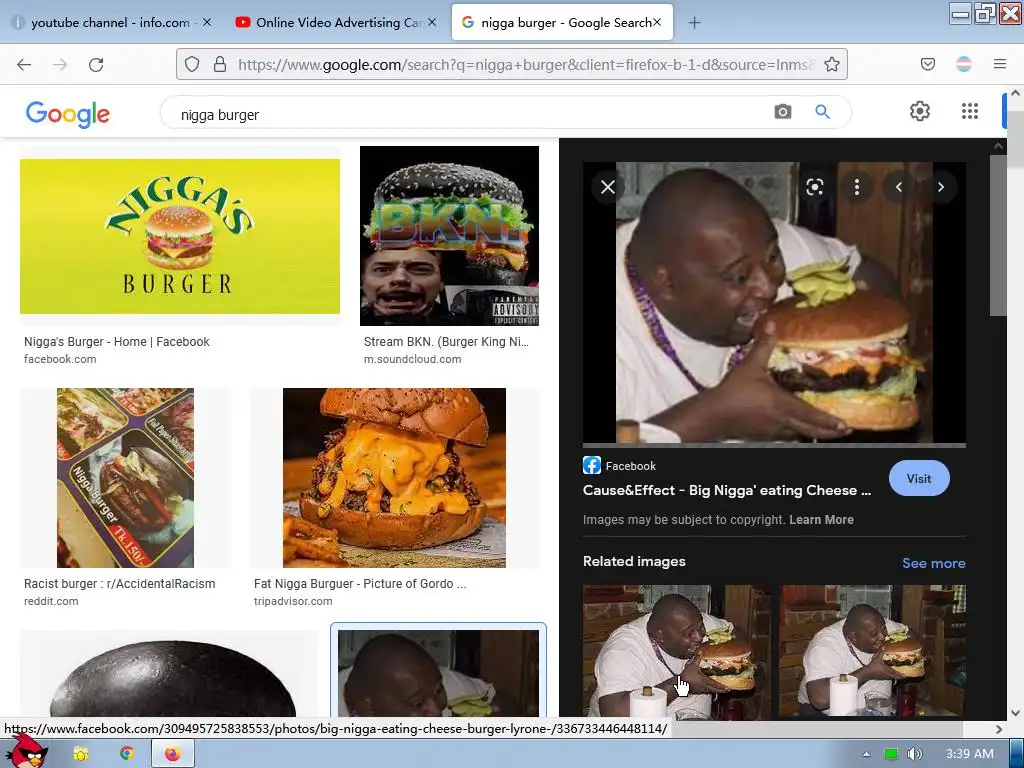1024x768 pixels.
Task: Launch Chrome from the taskbar
Action: pyautogui.click(x=126, y=754)
